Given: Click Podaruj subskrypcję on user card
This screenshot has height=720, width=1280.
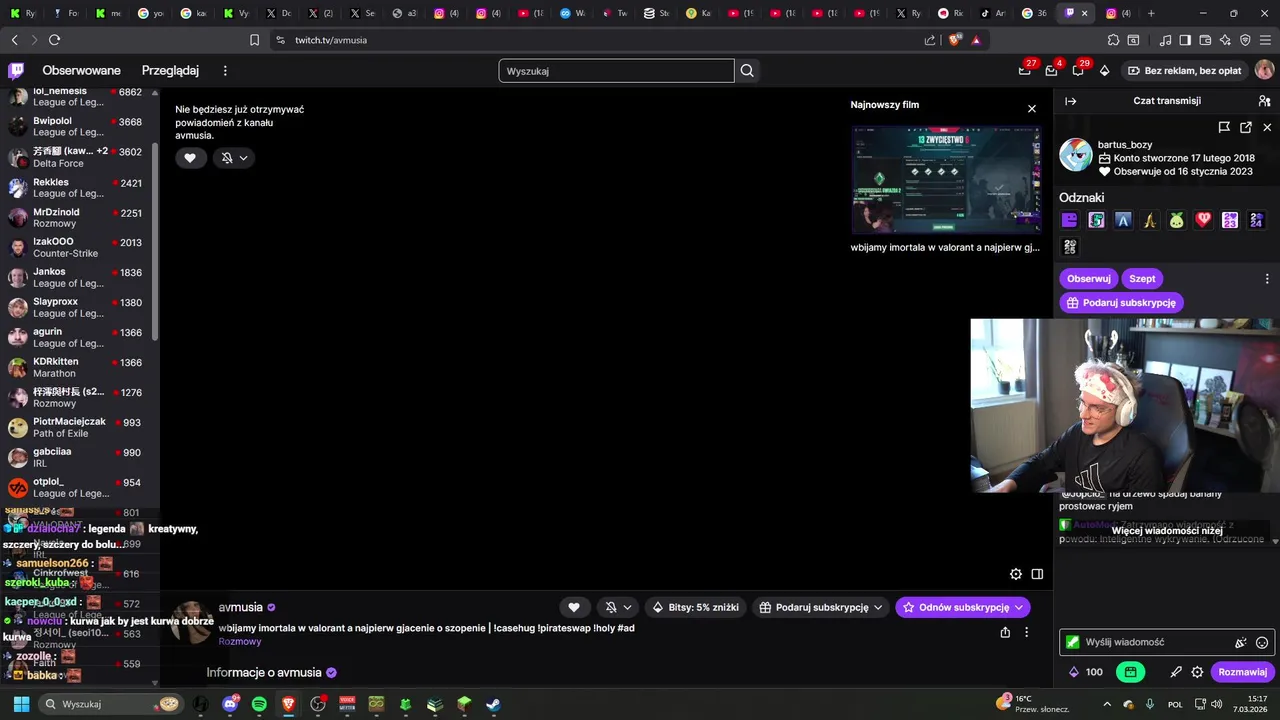Looking at the screenshot, I should (x=1121, y=302).
